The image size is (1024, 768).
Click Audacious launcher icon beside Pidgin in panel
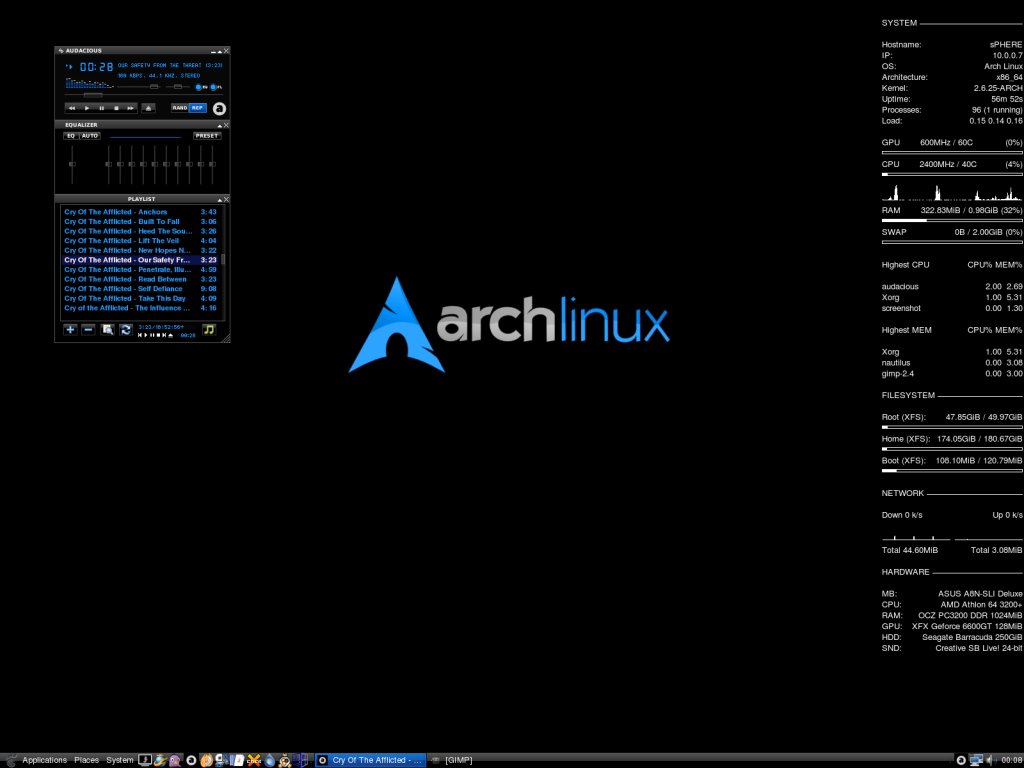[x=191, y=760]
